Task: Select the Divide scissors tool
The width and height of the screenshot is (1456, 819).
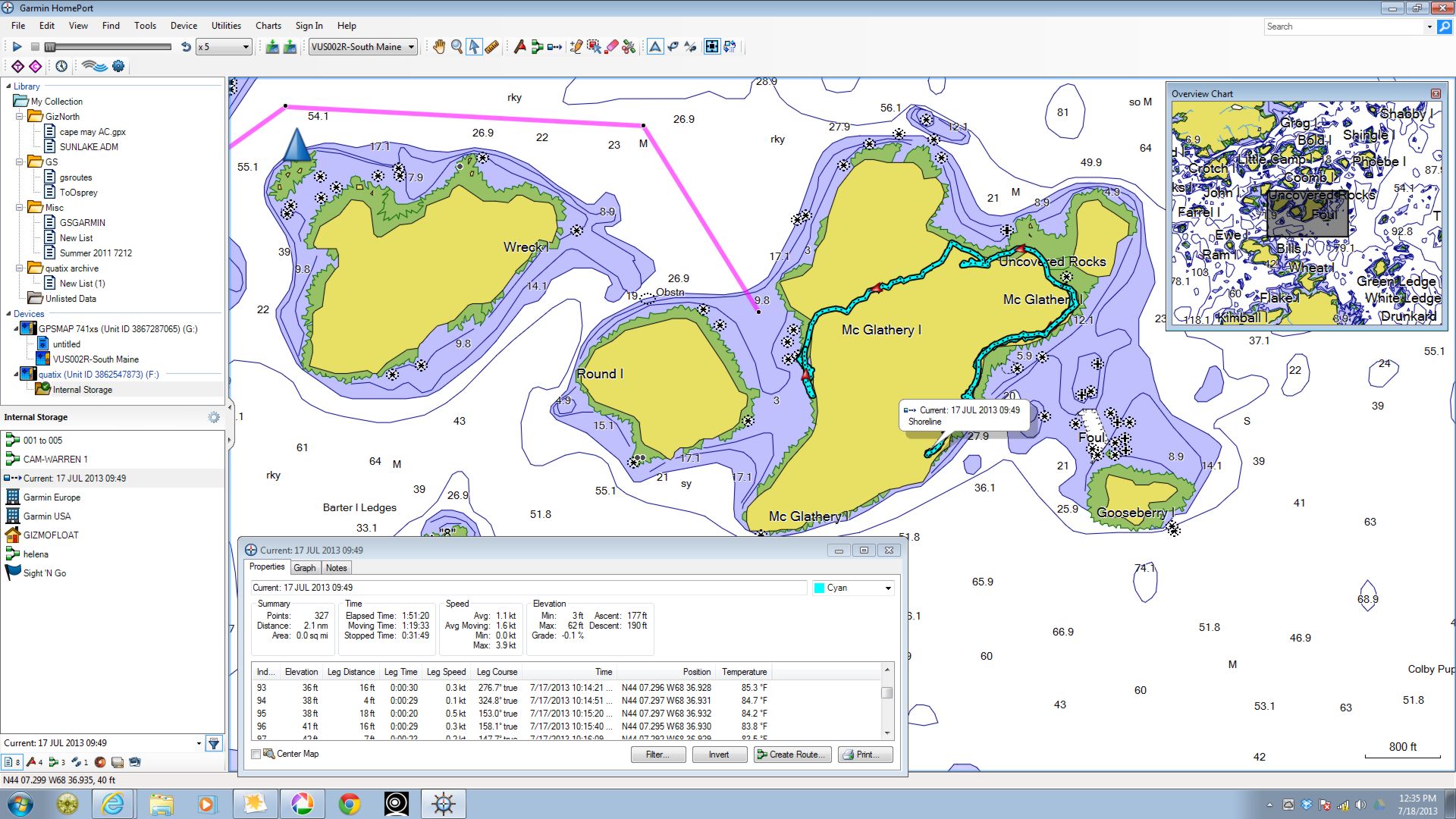Action: click(629, 47)
